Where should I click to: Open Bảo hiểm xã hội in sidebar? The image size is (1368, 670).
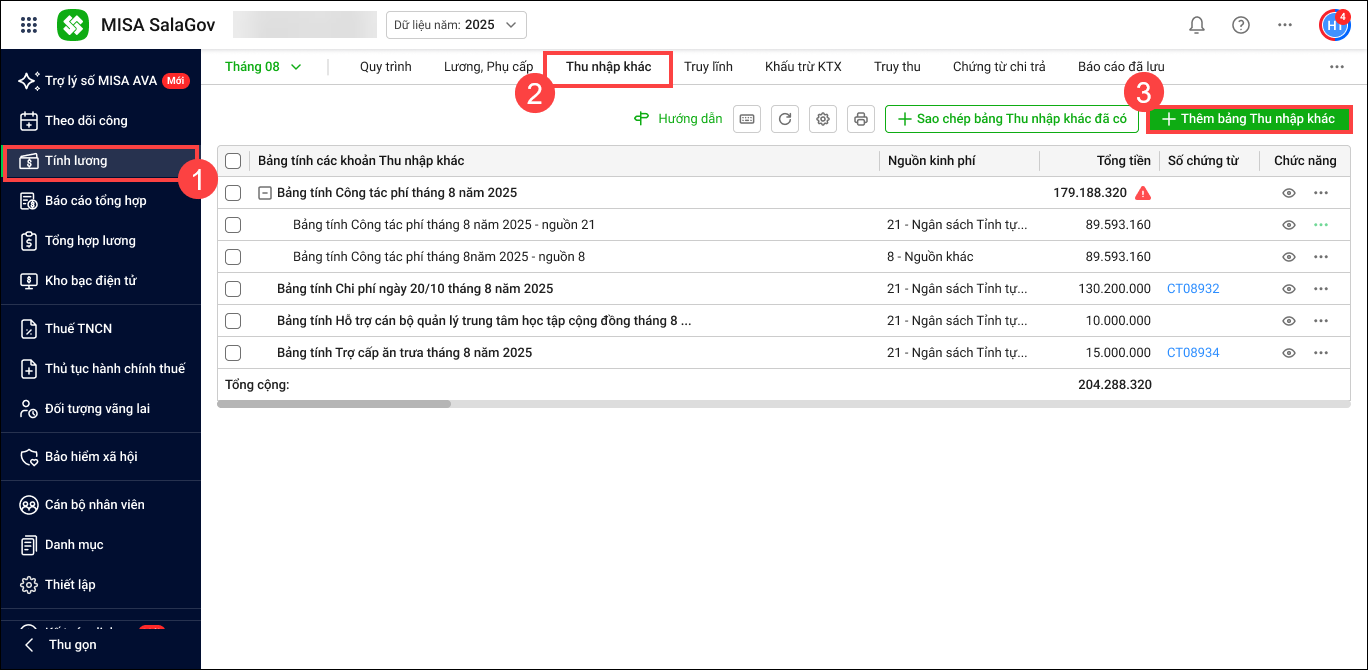click(91, 457)
